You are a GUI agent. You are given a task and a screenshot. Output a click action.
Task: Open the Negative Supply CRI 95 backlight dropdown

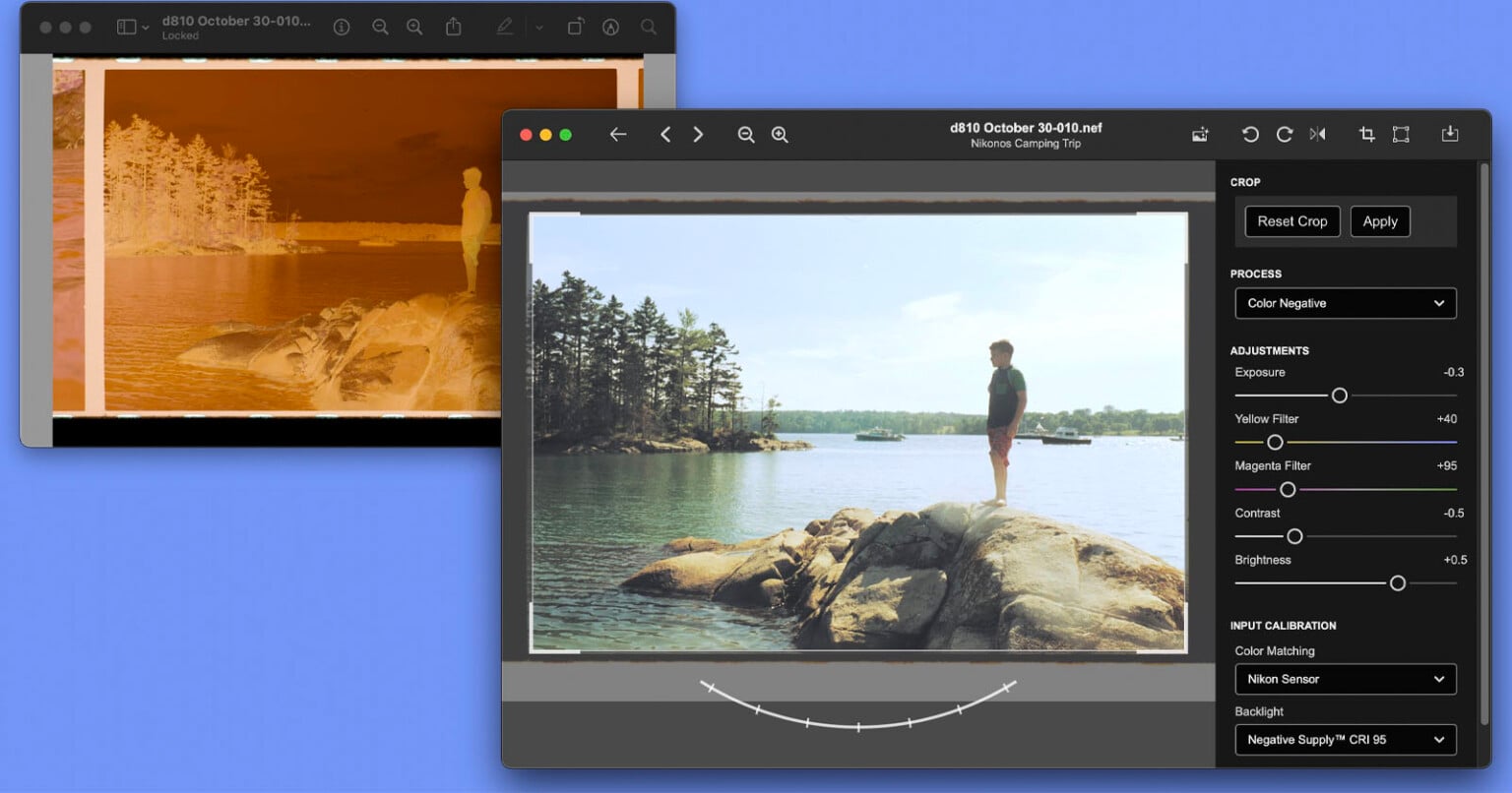[x=1346, y=740]
